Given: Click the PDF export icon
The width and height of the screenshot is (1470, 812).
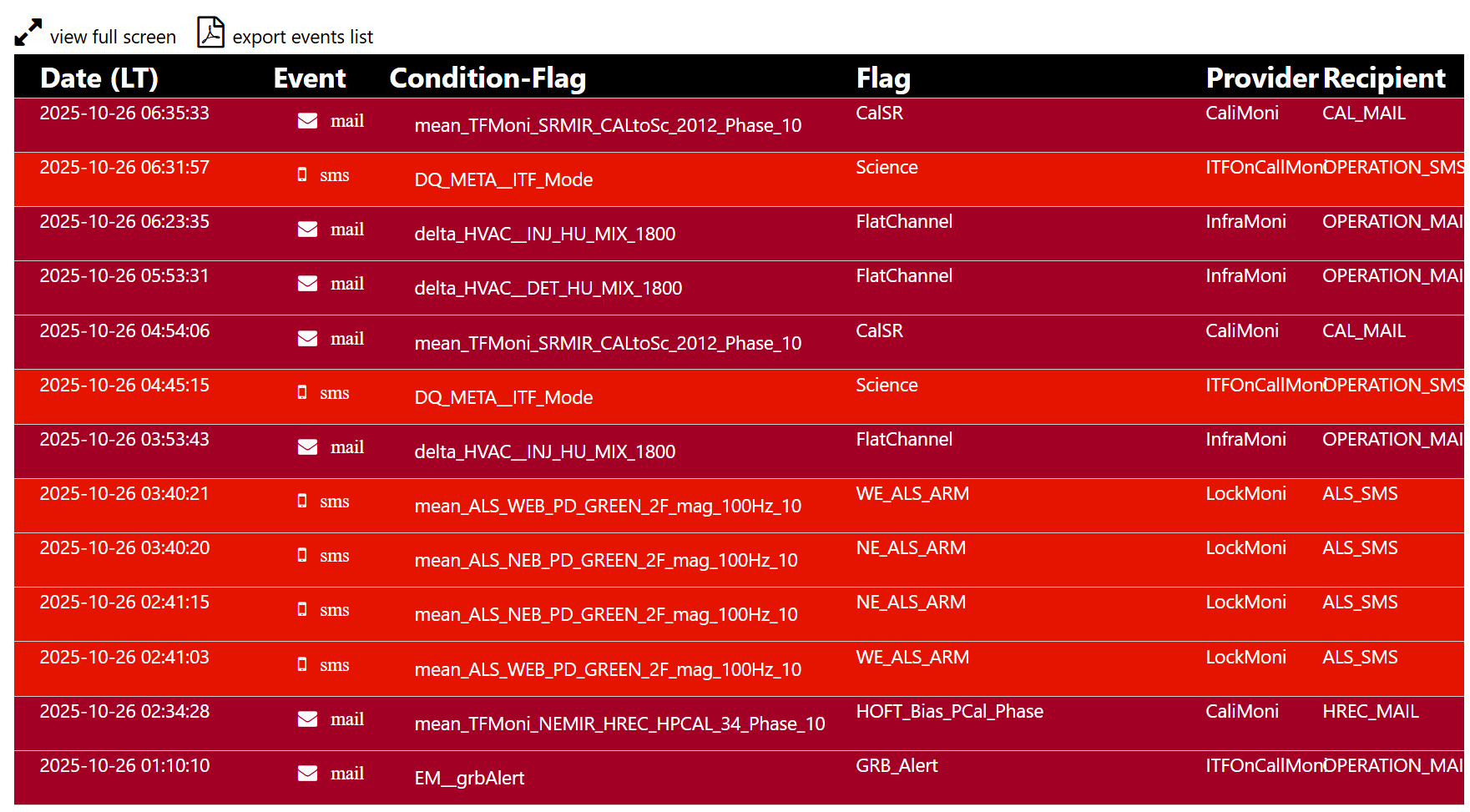Looking at the screenshot, I should click(x=210, y=33).
